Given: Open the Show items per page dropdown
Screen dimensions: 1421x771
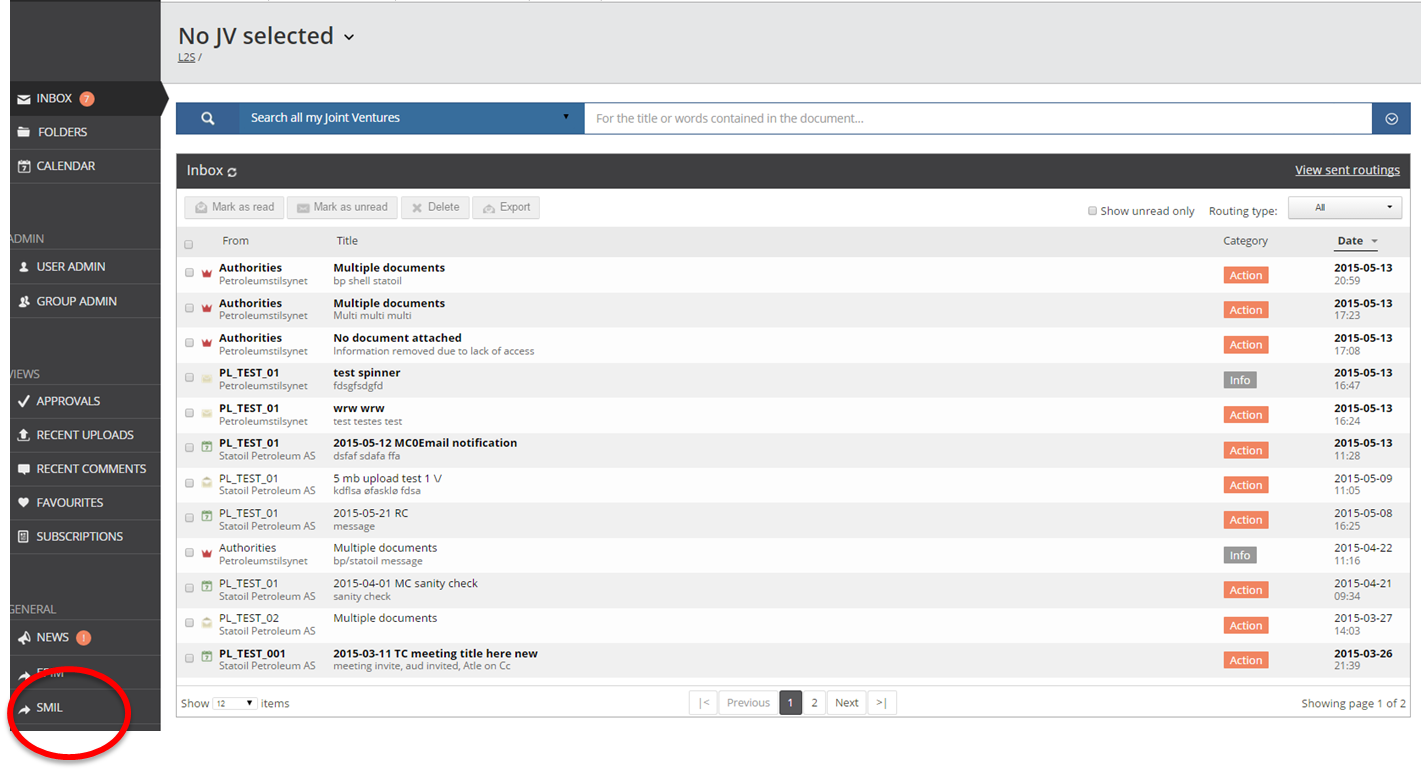Looking at the screenshot, I should tap(235, 703).
